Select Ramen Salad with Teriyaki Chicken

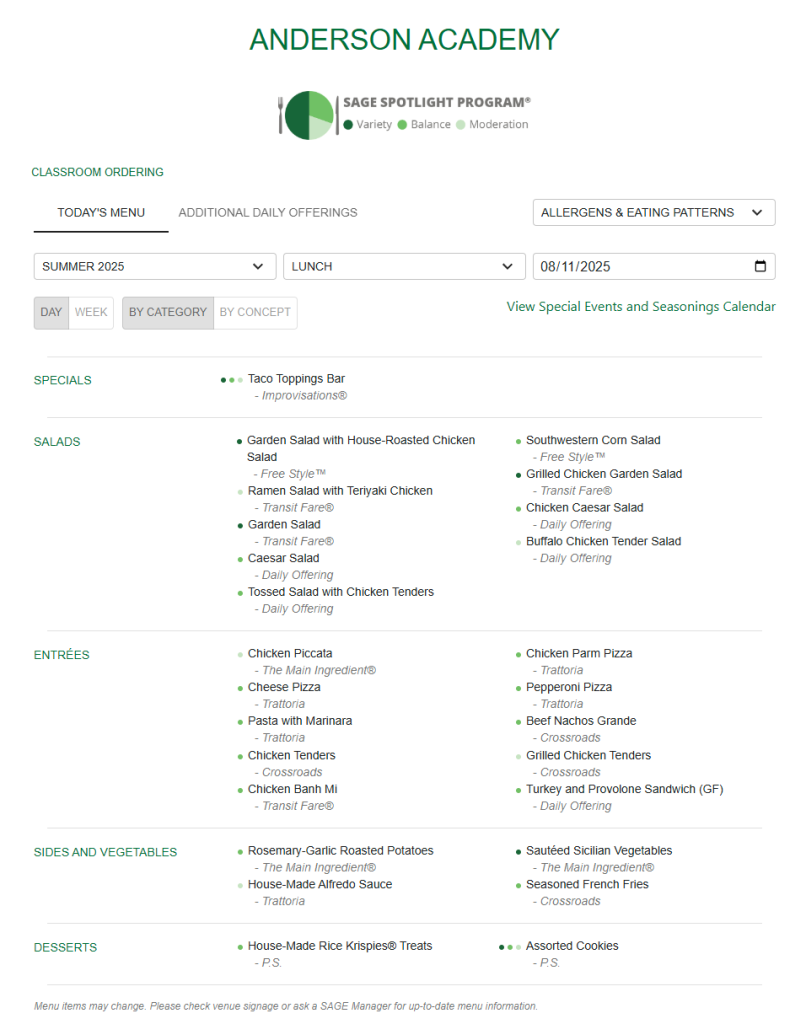click(340, 490)
